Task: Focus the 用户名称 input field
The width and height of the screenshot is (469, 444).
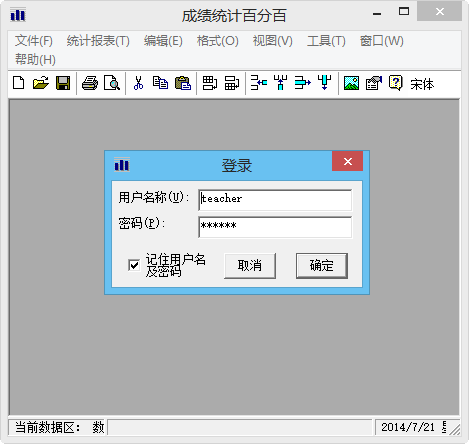Action: click(x=275, y=200)
